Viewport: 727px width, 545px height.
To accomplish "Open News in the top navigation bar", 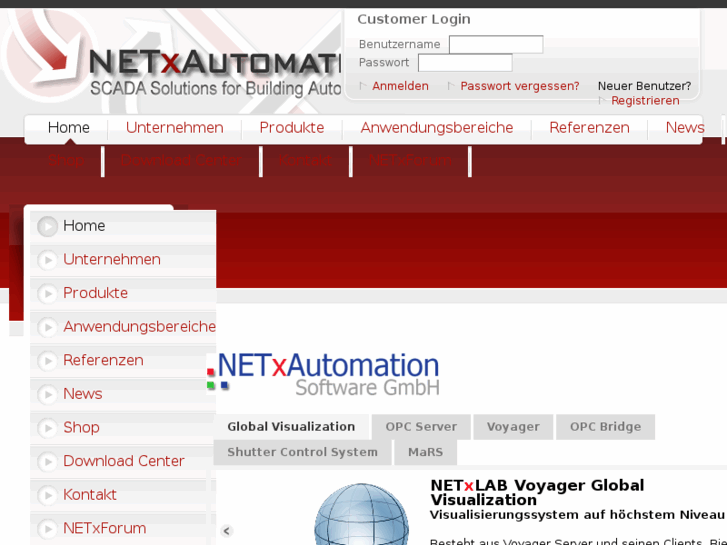I will pyautogui.click(x=685, y=128).
